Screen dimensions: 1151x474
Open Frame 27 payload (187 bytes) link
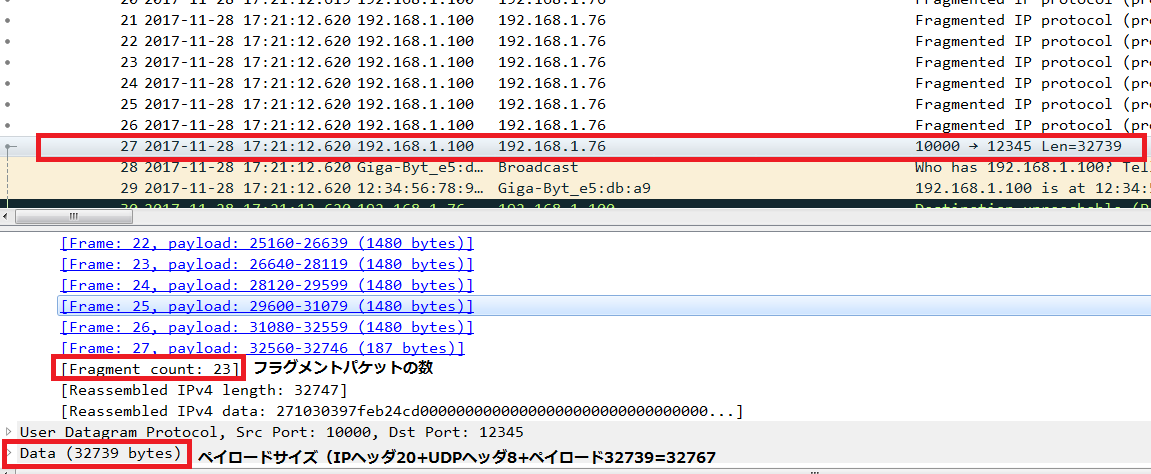pos(262,348)
